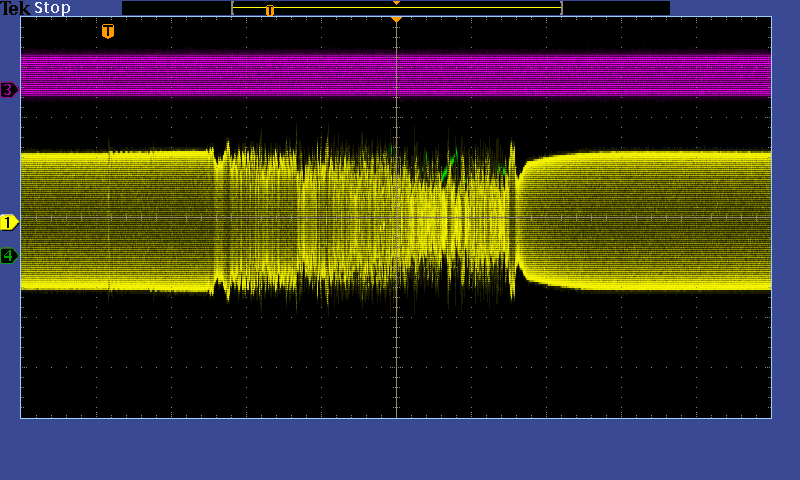Click black record bar segment left of bracket
This screenshot has width=800, height=480.
click(176, 8)
